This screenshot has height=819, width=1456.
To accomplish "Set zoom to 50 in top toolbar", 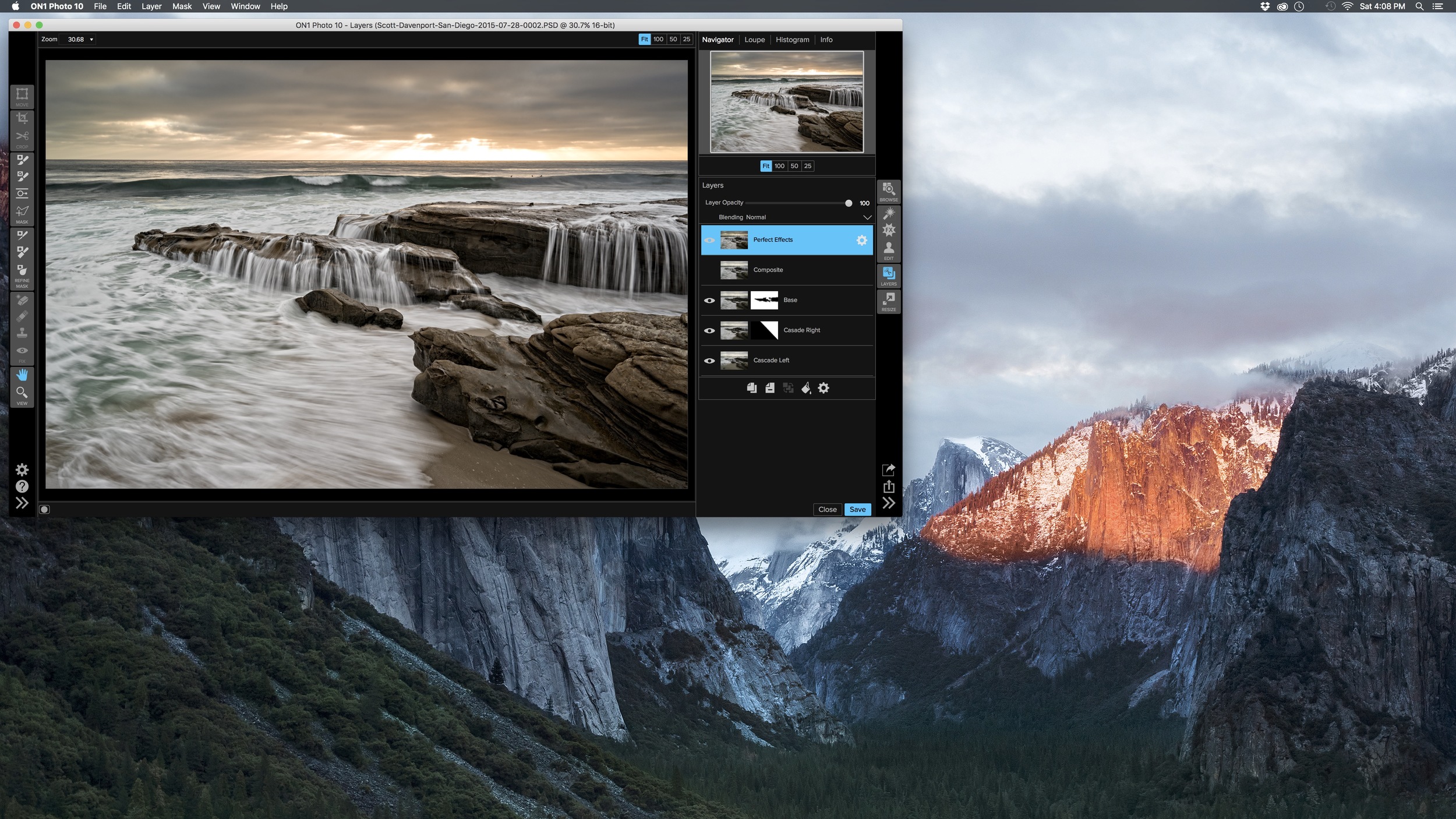I will [x=673, y=39].
